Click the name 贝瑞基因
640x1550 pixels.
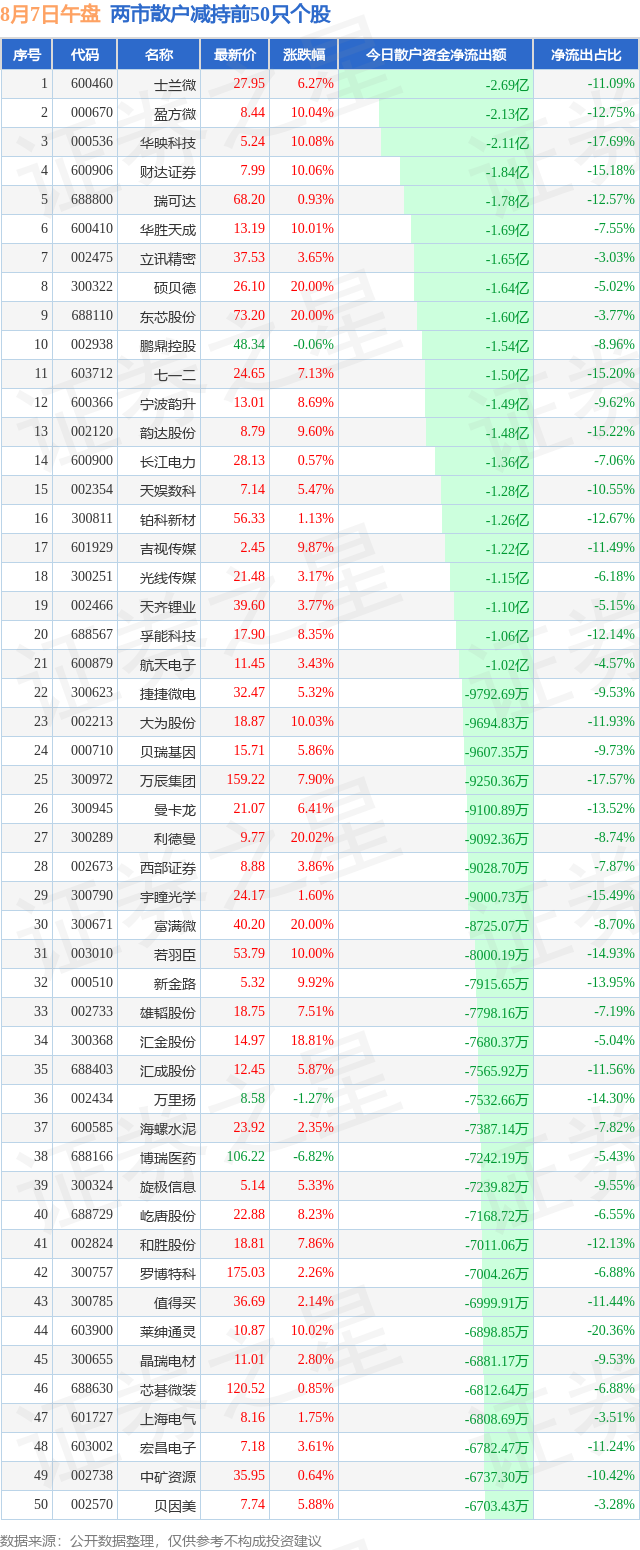pos(168,751)
